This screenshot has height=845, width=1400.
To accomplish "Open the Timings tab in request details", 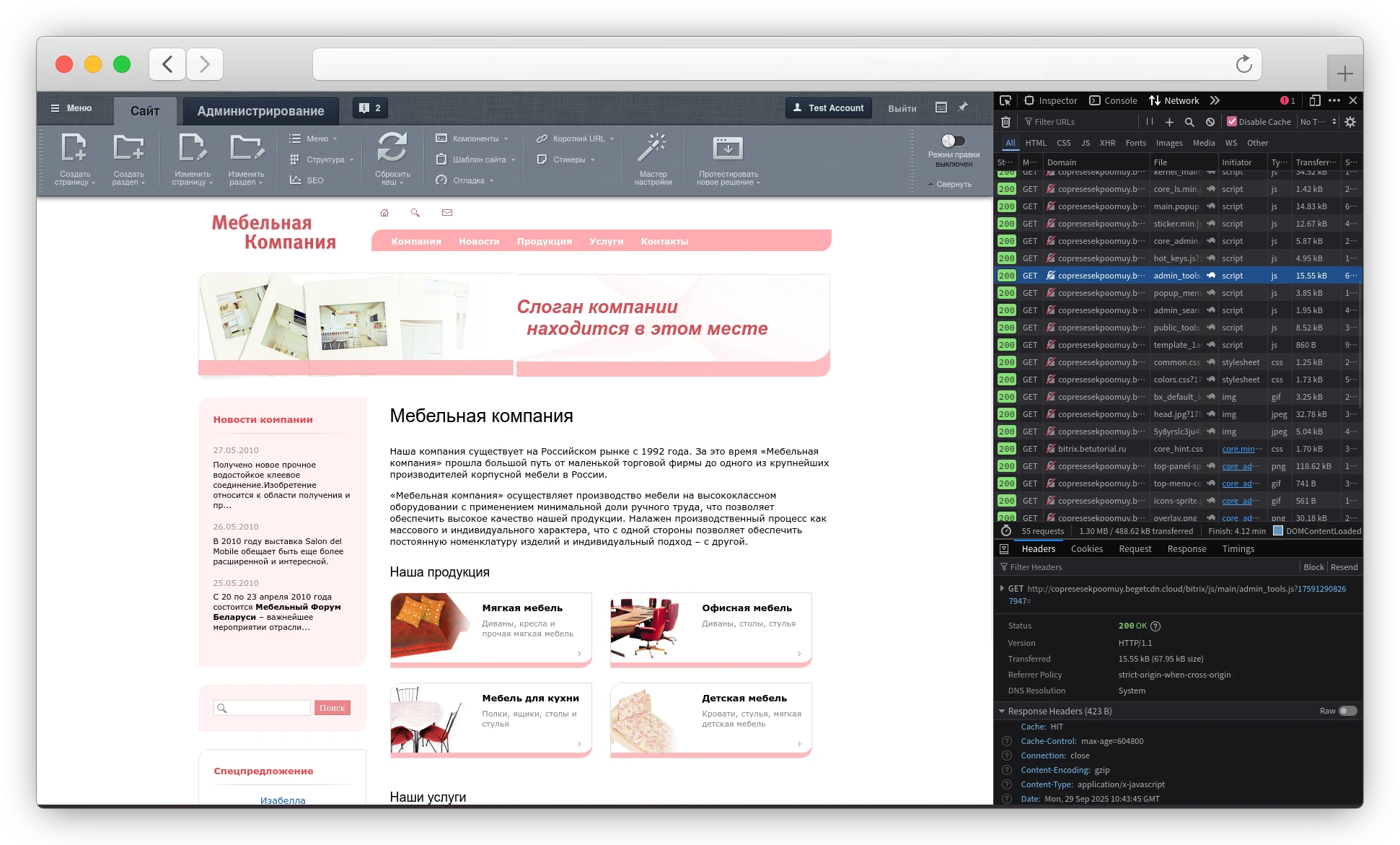I will coord(1238,549).
